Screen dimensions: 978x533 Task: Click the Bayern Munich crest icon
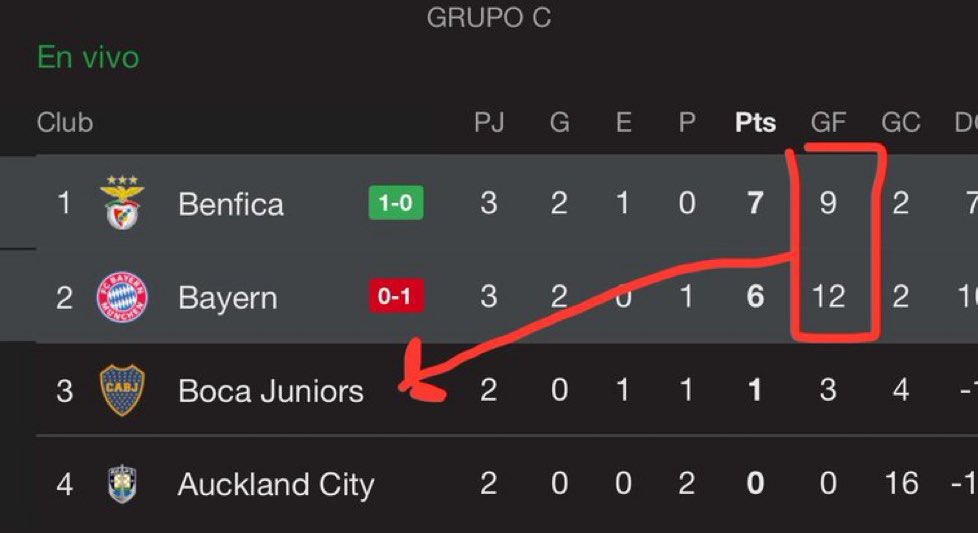pyautogui.click(x=122, y=297)
